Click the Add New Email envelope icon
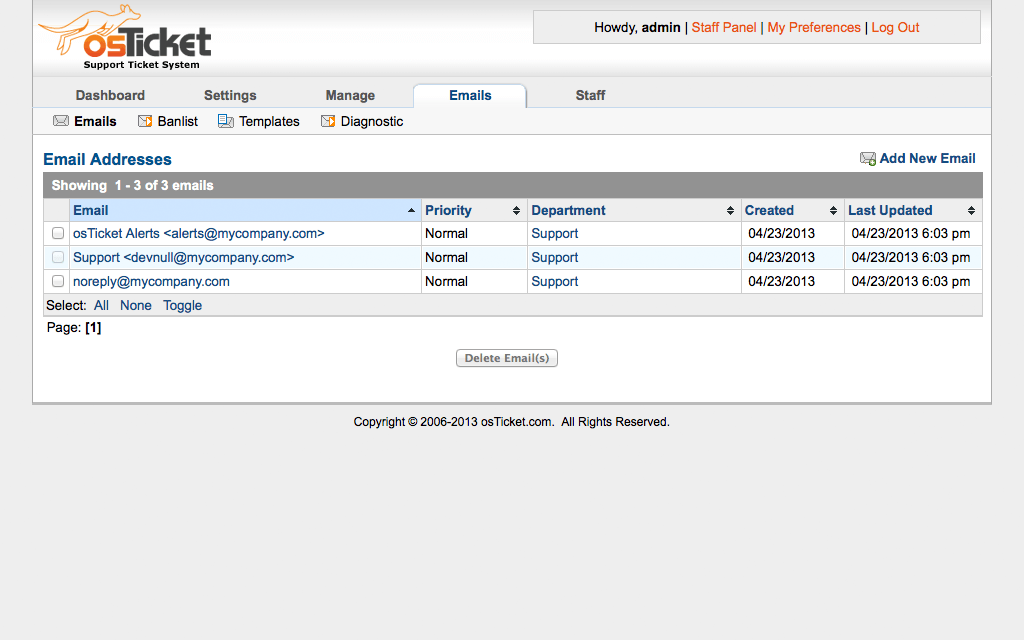Viewport: 1024px width, 640px height. coord(867,159)
